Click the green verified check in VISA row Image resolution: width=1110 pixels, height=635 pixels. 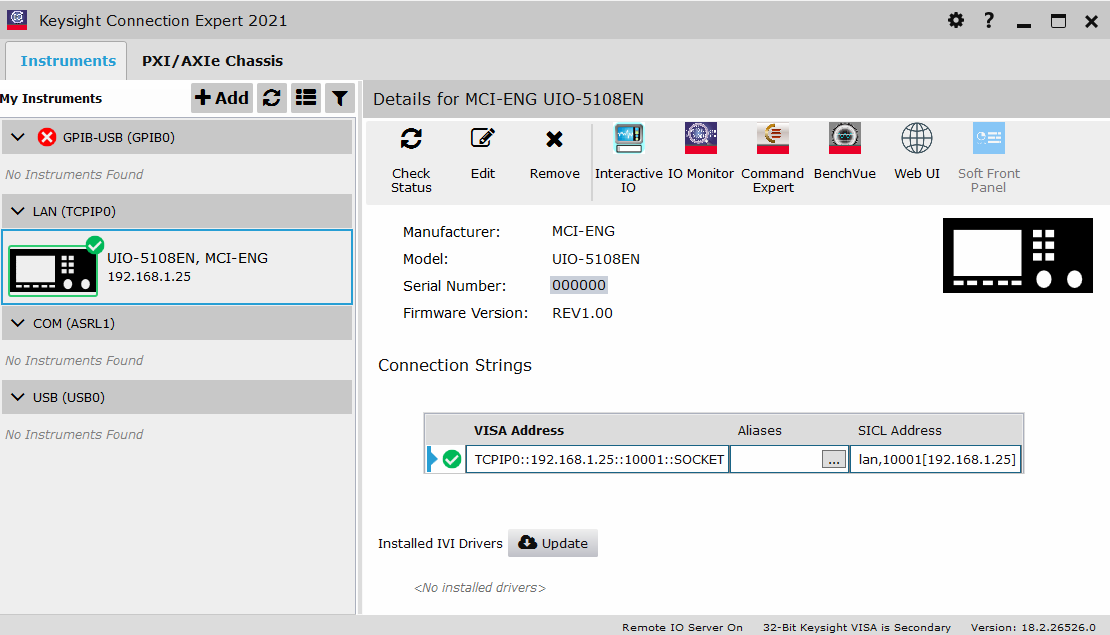point(452,459)
